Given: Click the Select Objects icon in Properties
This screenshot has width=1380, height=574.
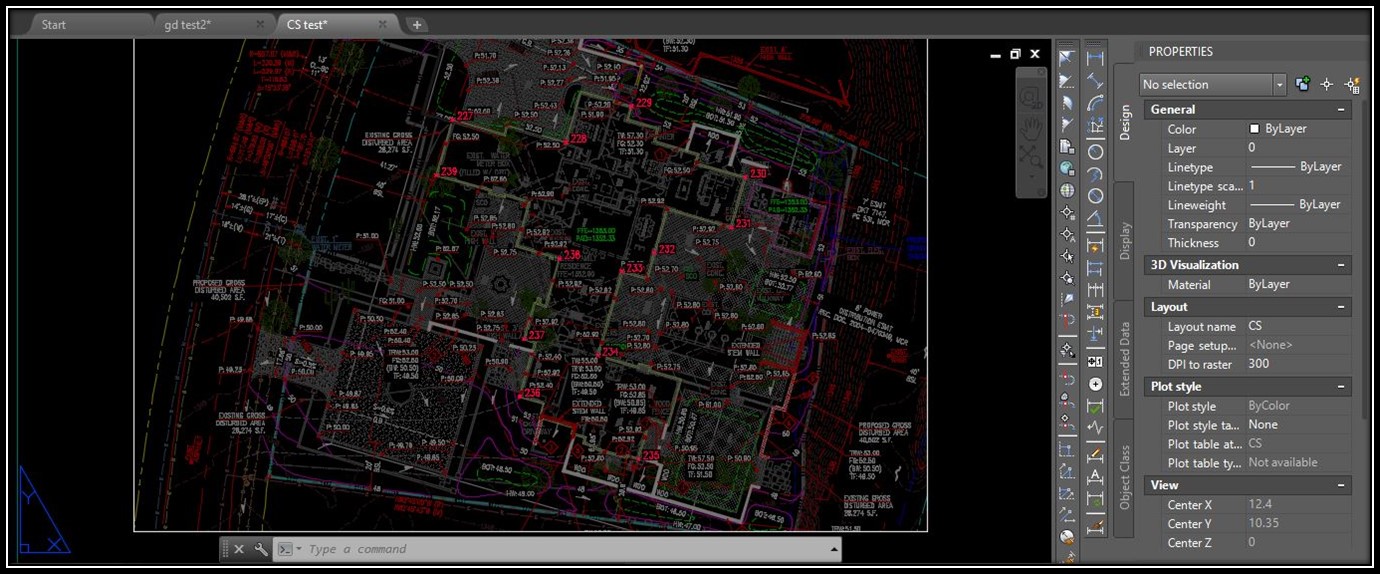Looking at the screenshot, I should [x=1327, y=85].
